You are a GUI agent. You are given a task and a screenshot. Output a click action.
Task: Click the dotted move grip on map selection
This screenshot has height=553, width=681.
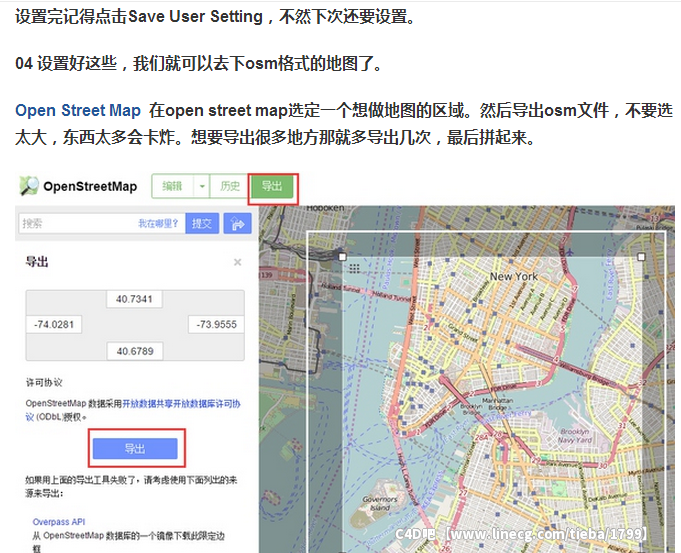[354, 269]
